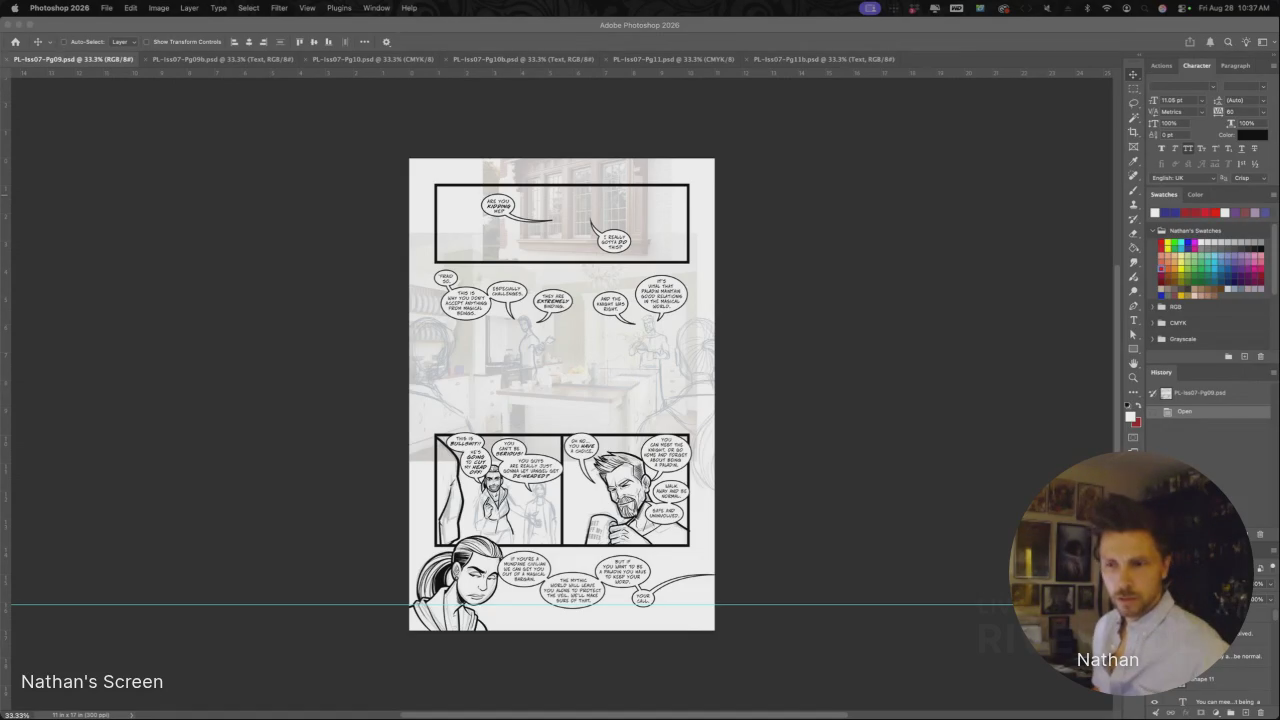Viewport: 1280px width, 720px height.
Task: Switch to the Paragraph panel tab
Action: click(x=1235, y=66)
